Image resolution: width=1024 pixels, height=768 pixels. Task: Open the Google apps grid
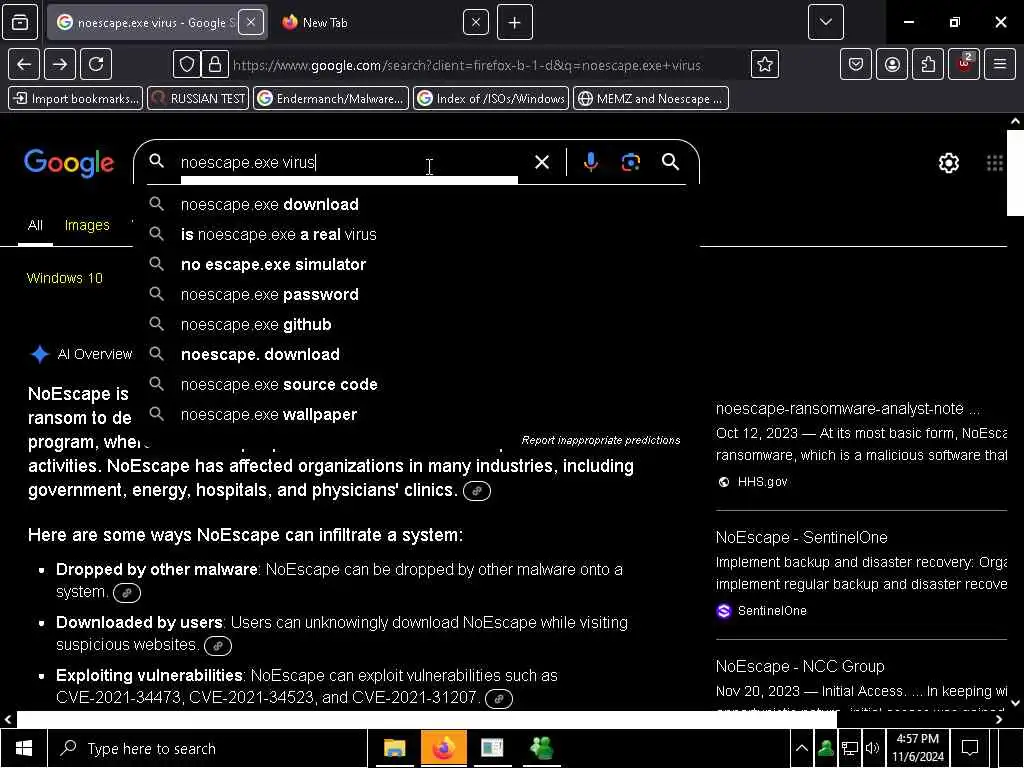coord(994,163)
